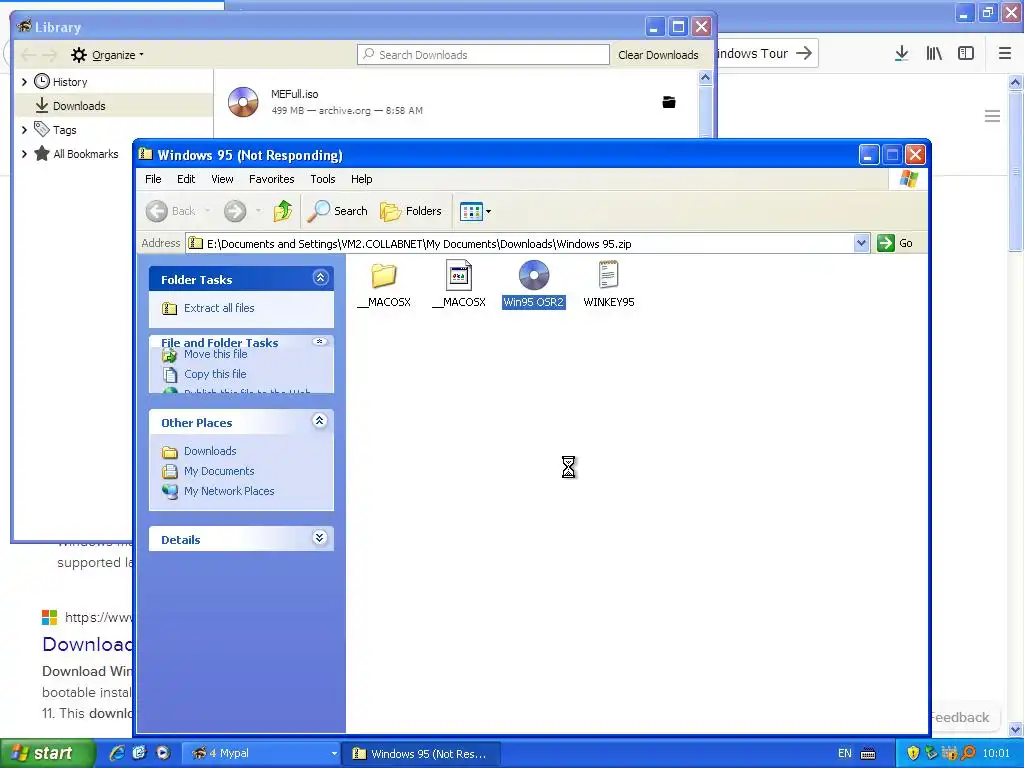
Task: Click the Library forward arrow
Action: [x=50, y=55]
